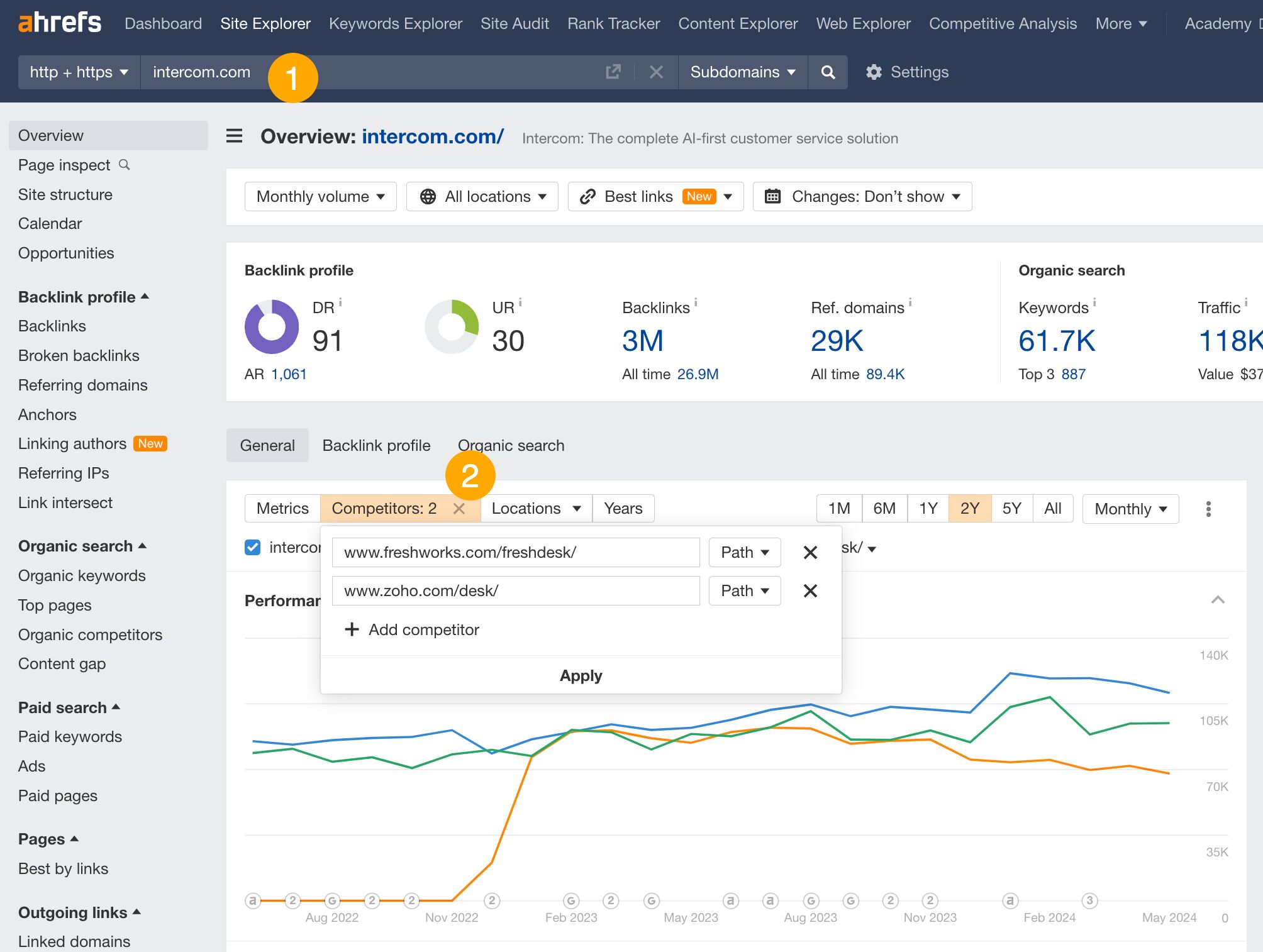Click Page inspect magnifier icon

[125, 165]
